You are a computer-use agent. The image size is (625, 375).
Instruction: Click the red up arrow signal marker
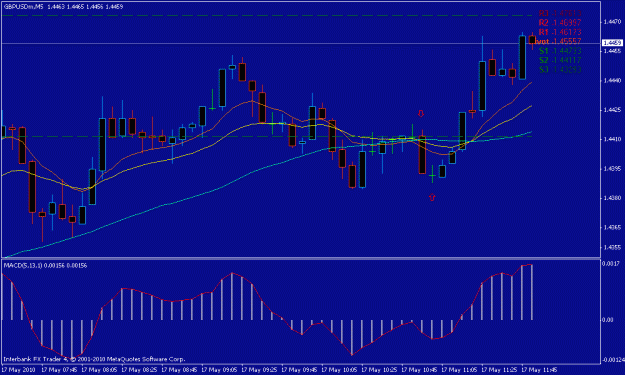coord(432,197)
